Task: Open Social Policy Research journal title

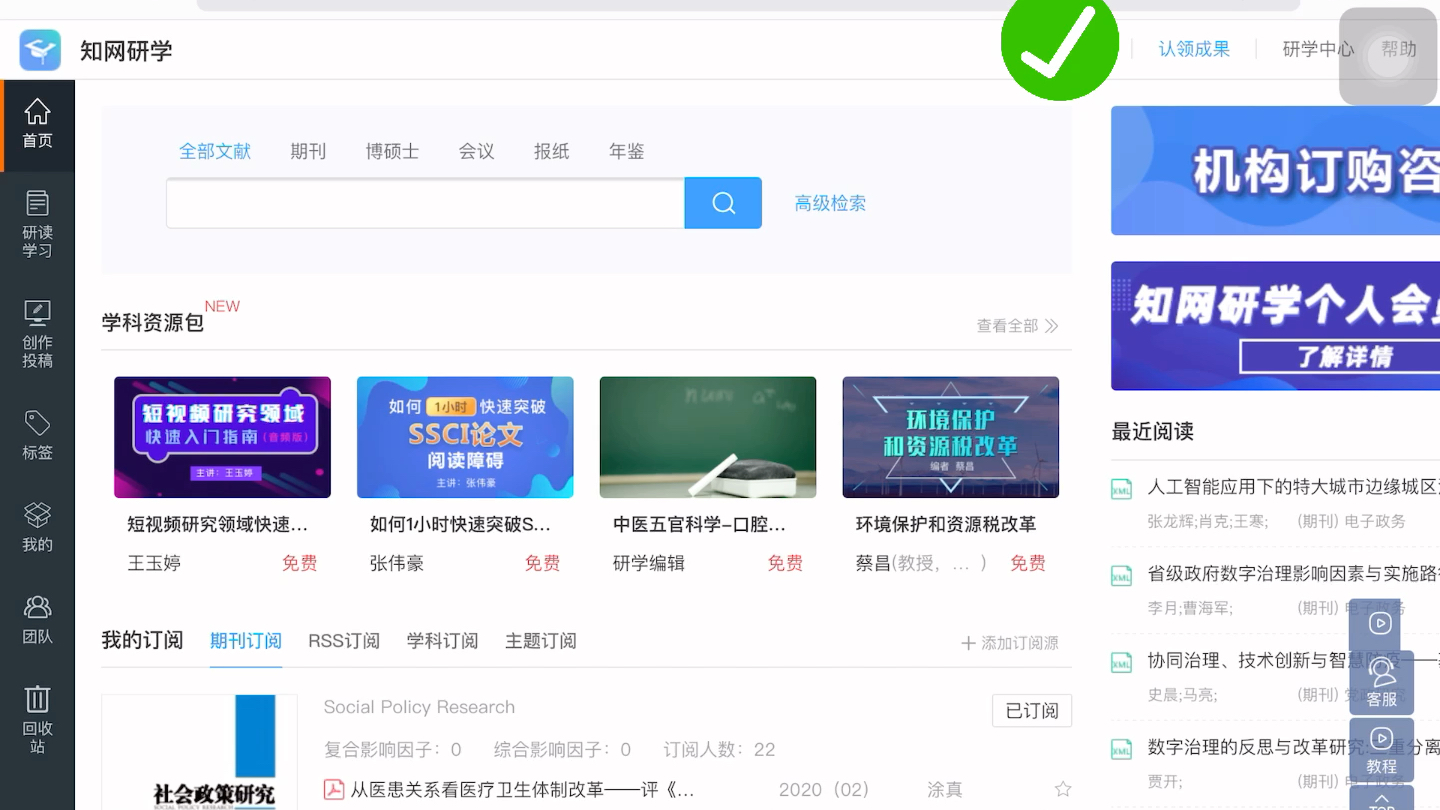Action: coord(419,707)
